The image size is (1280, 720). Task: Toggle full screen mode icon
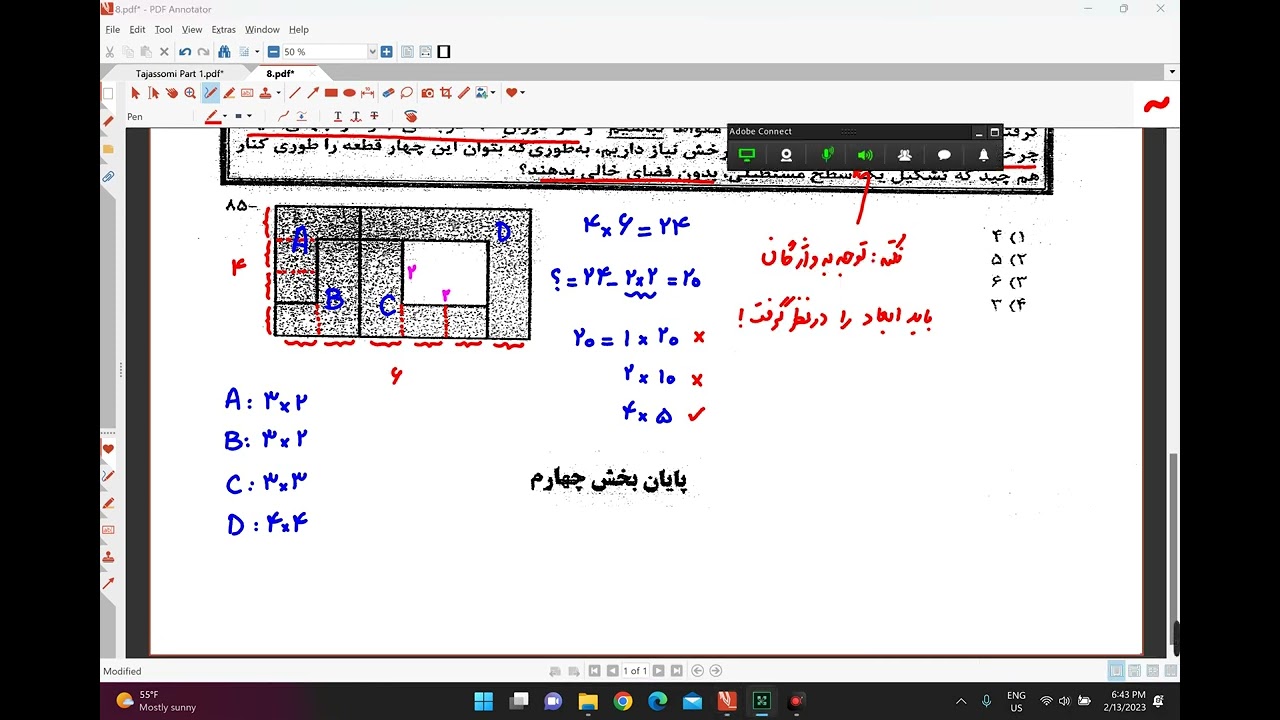(x=444, y=52)
